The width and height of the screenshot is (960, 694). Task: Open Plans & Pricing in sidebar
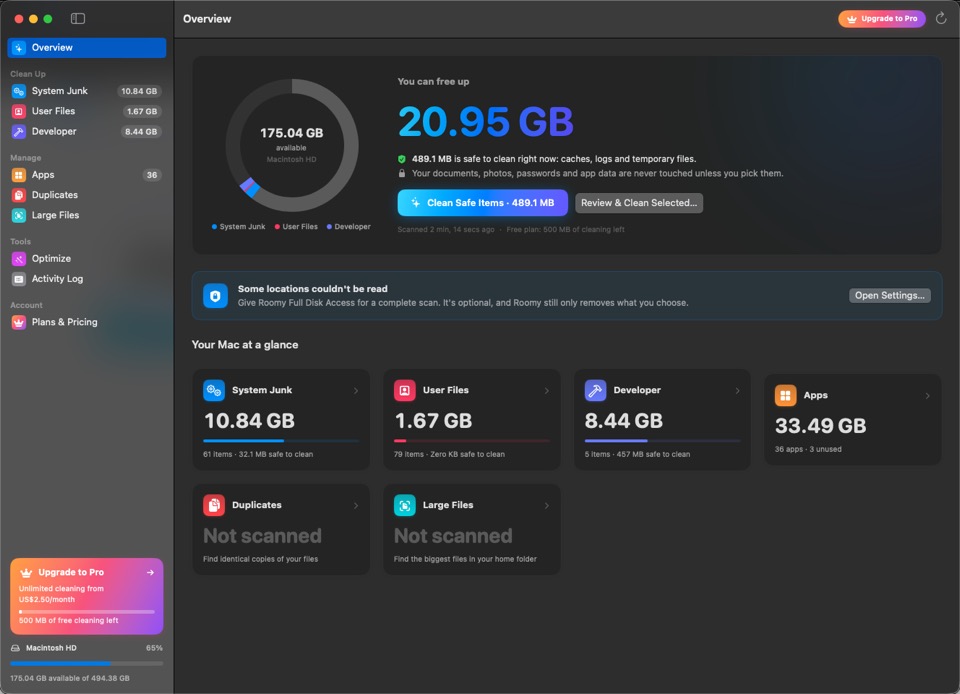(x=87, y=323)
